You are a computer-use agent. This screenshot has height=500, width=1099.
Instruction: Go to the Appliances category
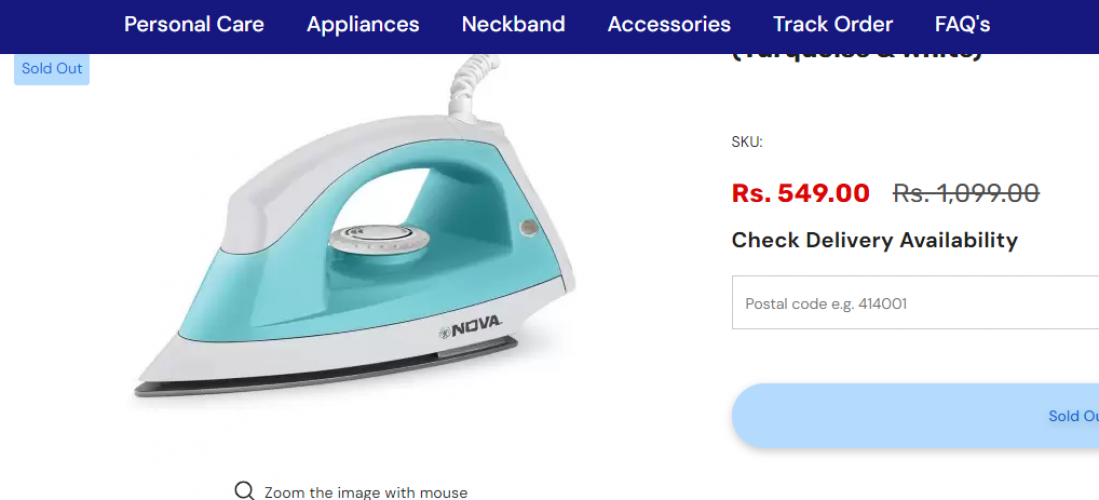[x=363, y=25]
